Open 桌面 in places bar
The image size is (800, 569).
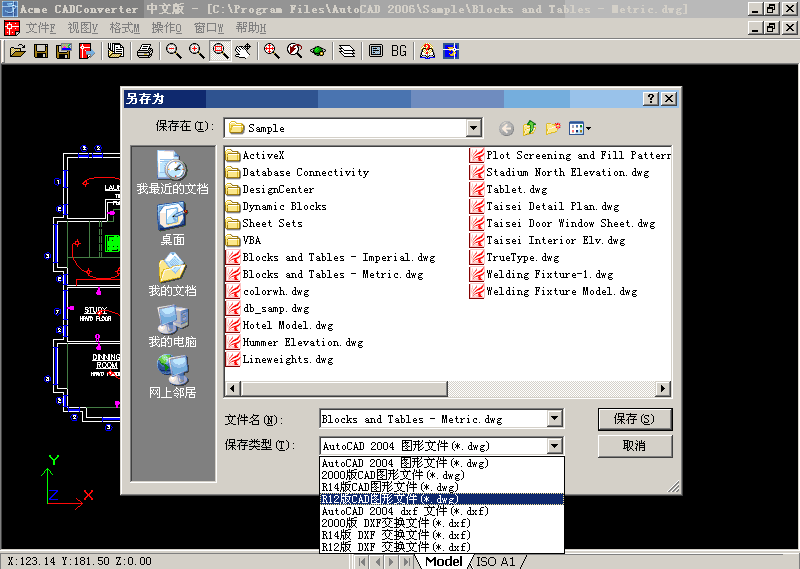point(172,224)
